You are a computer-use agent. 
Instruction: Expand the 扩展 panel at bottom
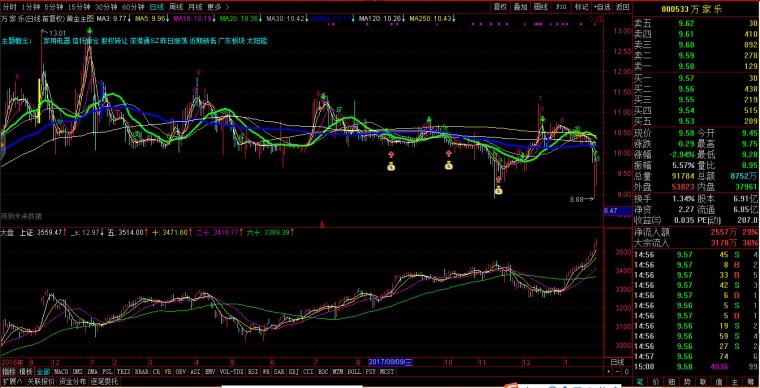tap(12, 382)
